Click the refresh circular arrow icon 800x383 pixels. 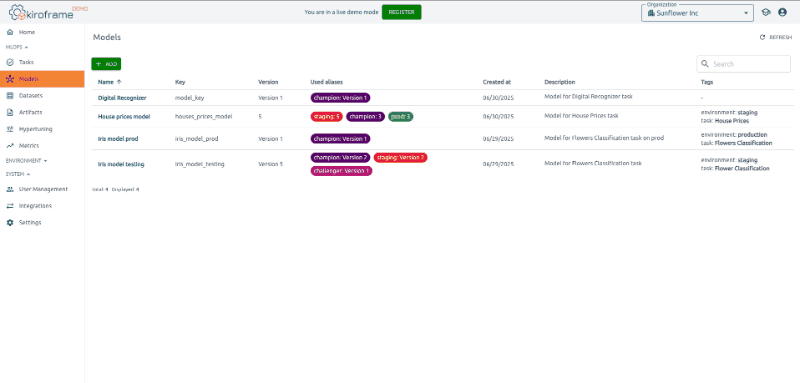[763, 37]
